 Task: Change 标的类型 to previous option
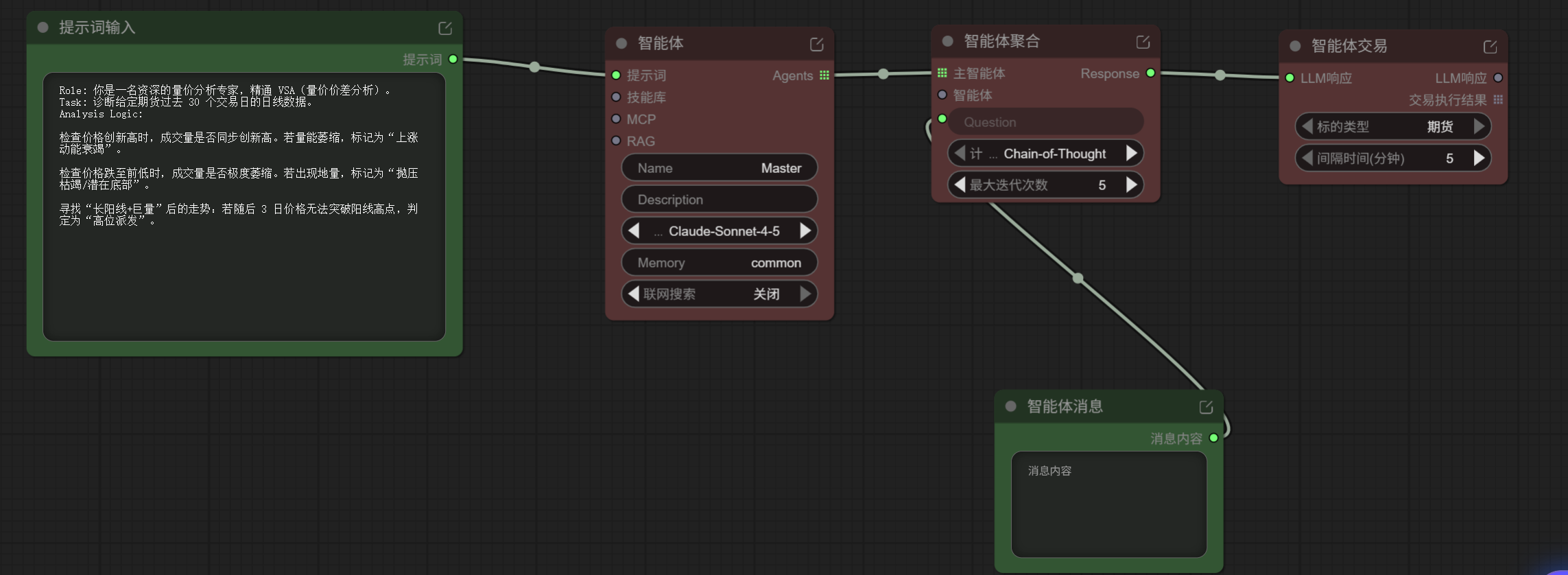pos(1307,127)
